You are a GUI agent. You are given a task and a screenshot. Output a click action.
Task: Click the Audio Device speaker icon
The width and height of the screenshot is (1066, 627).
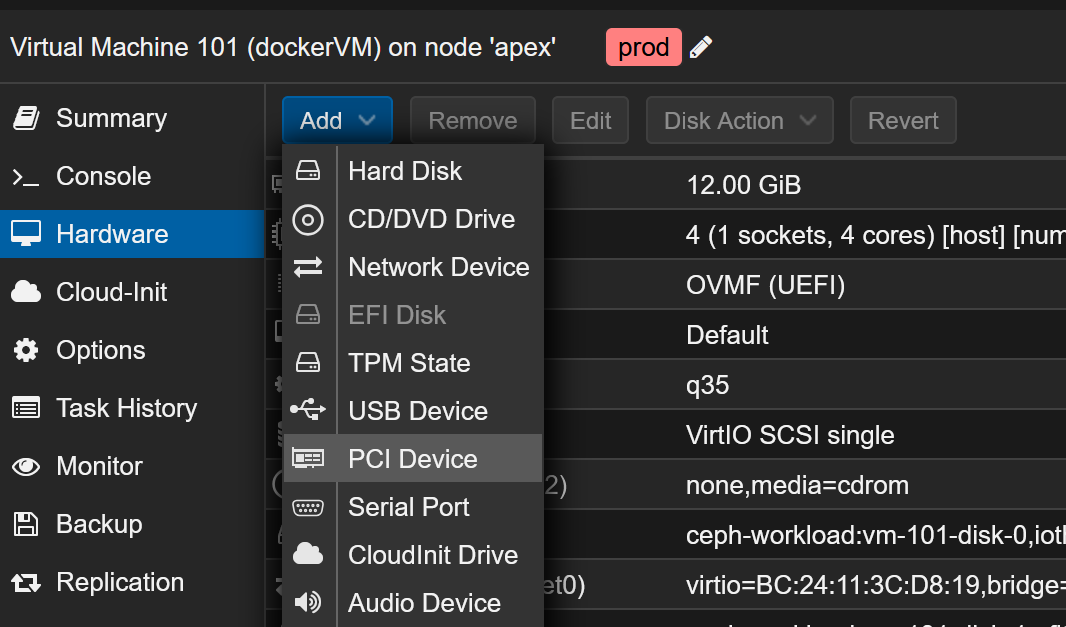308,603
